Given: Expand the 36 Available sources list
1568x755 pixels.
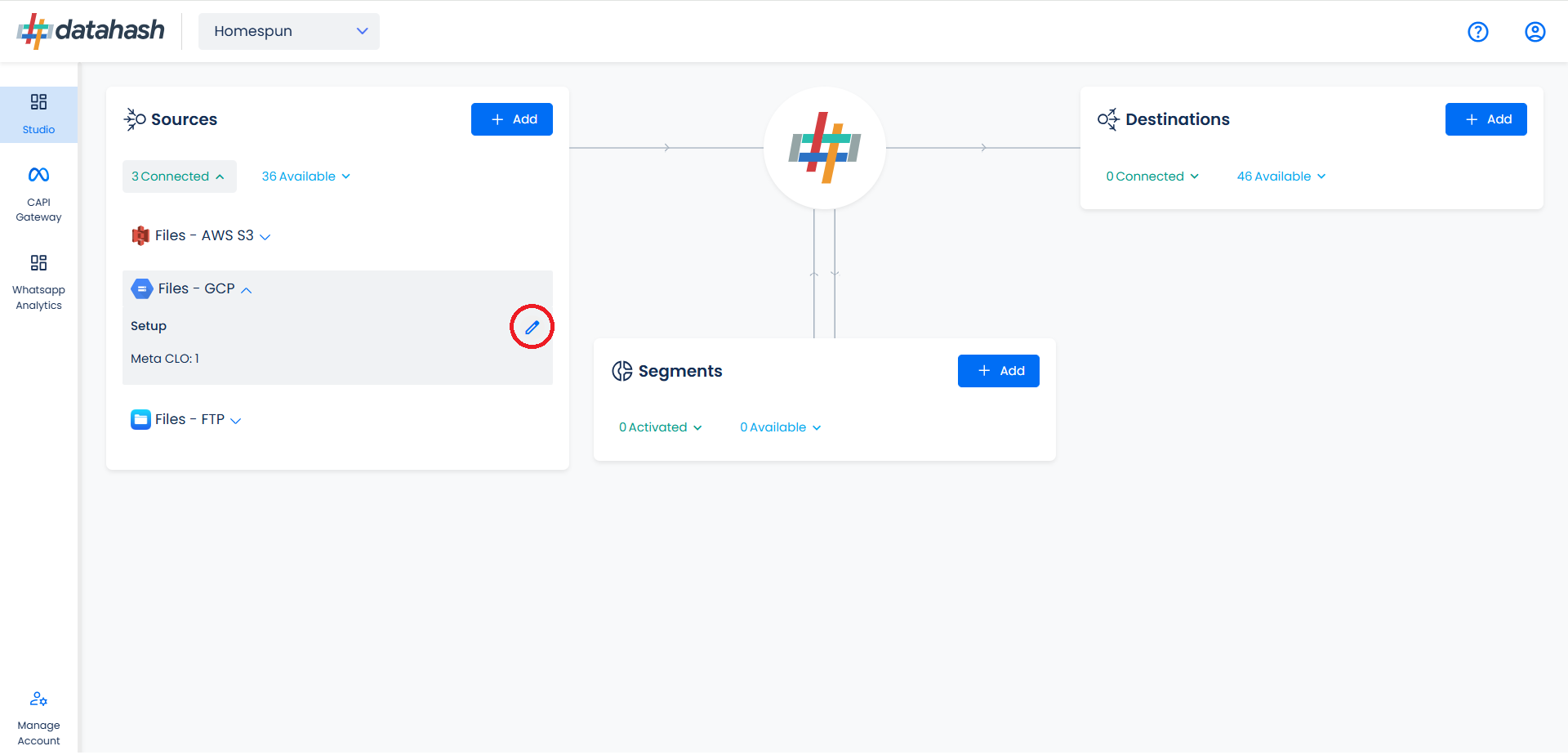Looking at the screenshot, I should 306,176.
